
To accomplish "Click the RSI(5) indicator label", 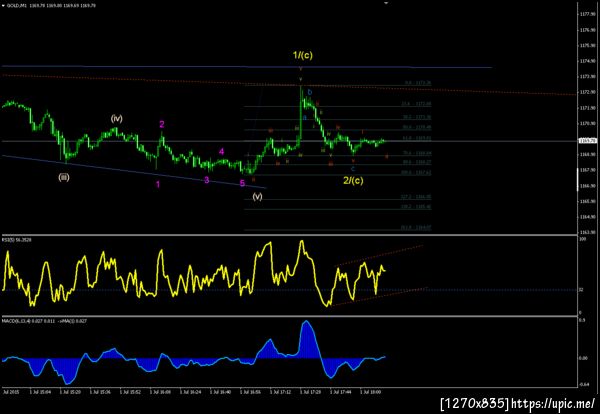I will 16,240.
